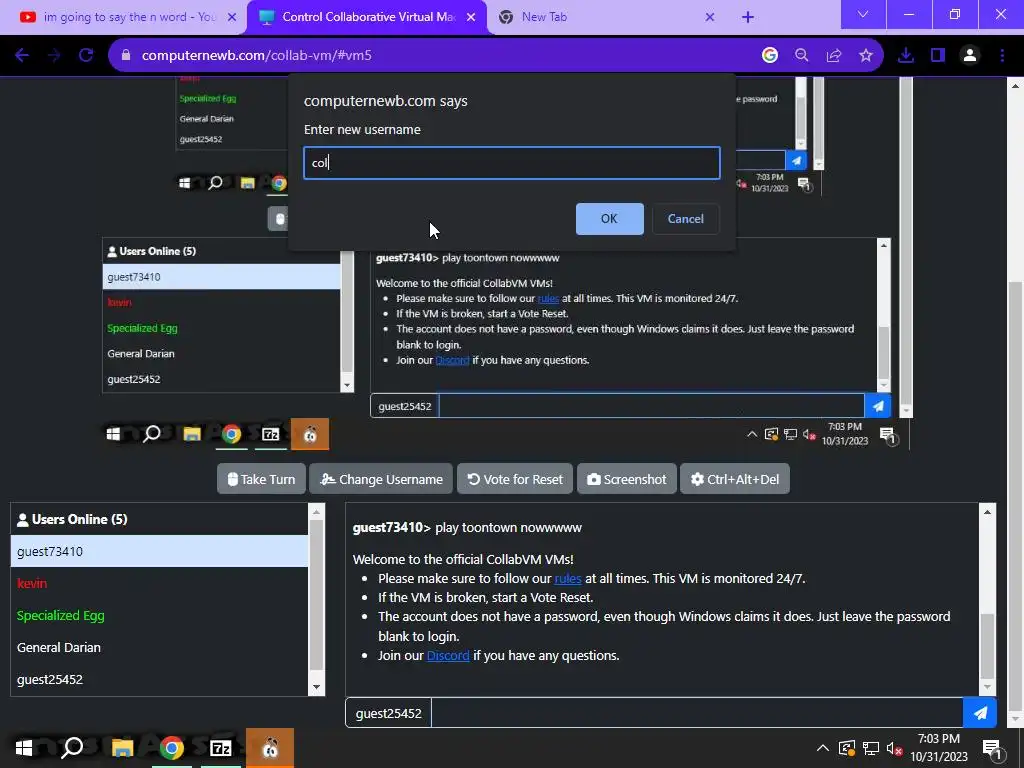
Task: Open the Windows Start menu
Action: [x=24, y=748]
